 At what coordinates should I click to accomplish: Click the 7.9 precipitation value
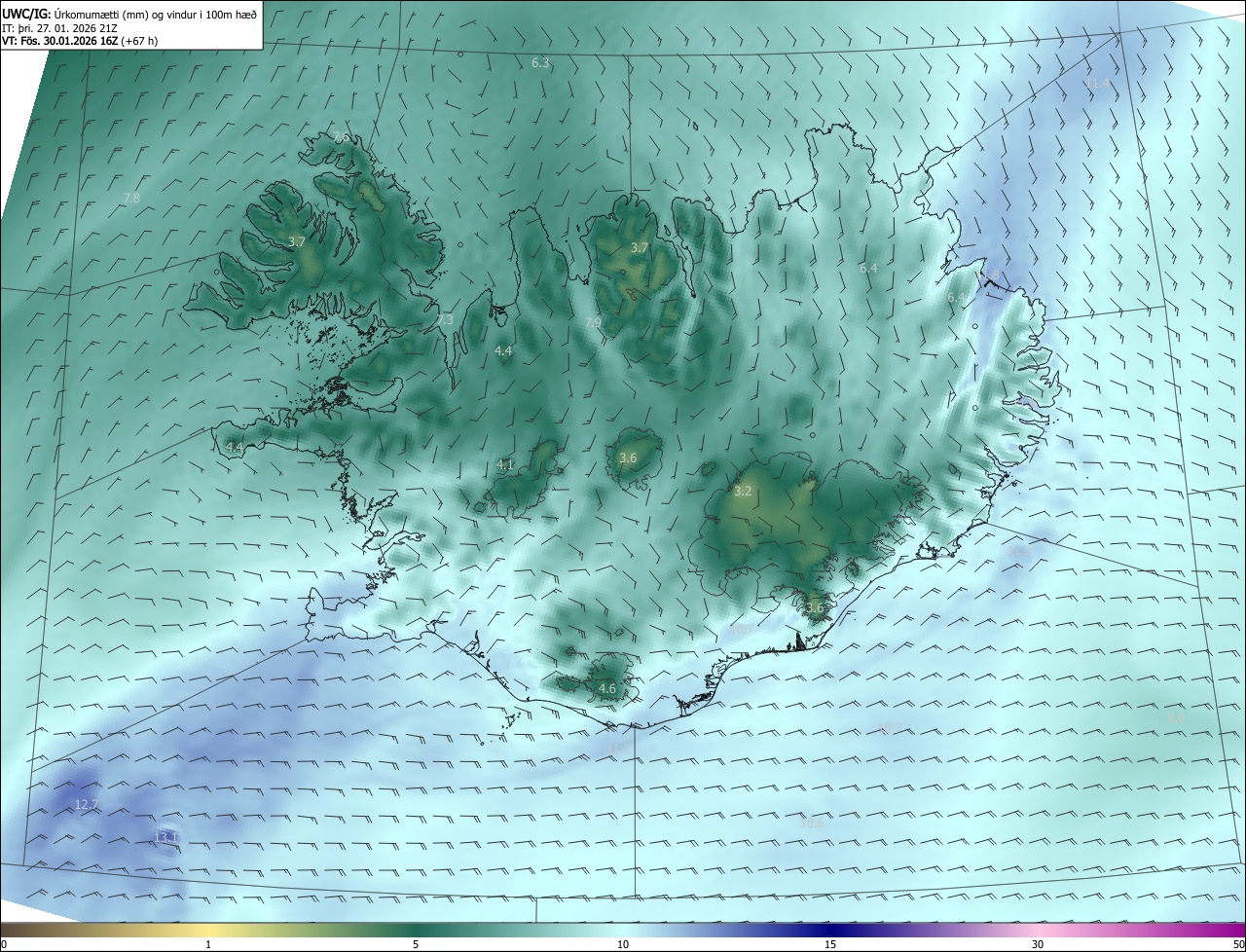[593, 322]
